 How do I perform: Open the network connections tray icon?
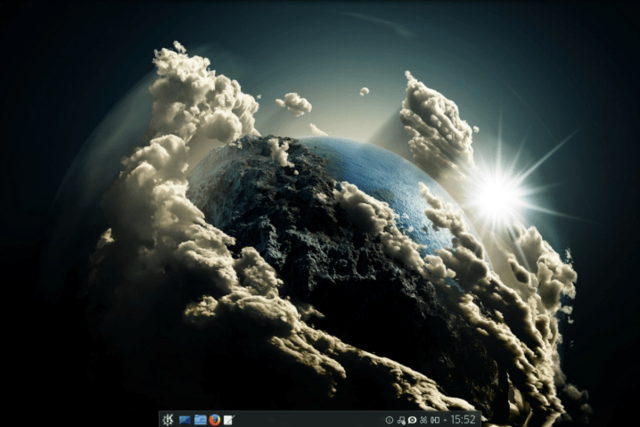401,420
